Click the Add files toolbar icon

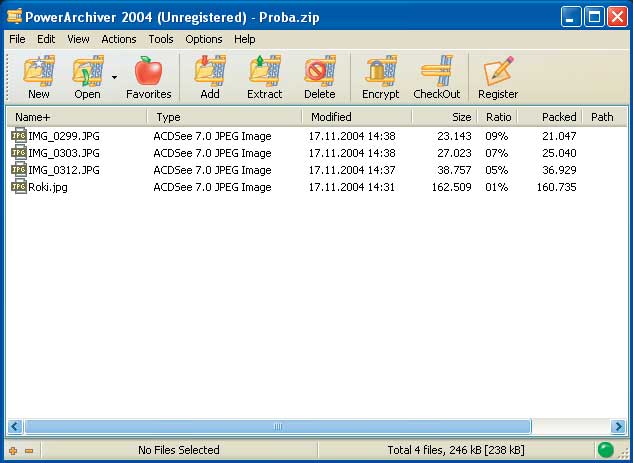pyautogui.click(x=210, y=71)
